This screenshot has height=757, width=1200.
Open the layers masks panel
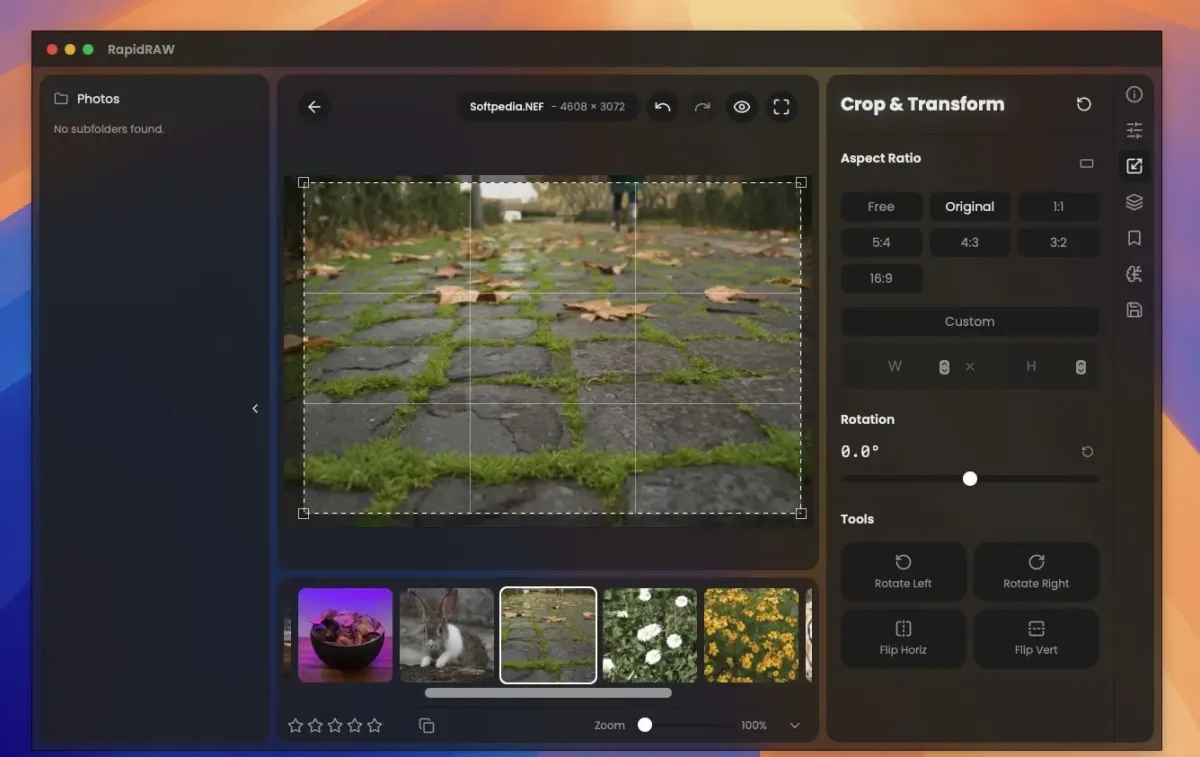[x=1134, y=202]
